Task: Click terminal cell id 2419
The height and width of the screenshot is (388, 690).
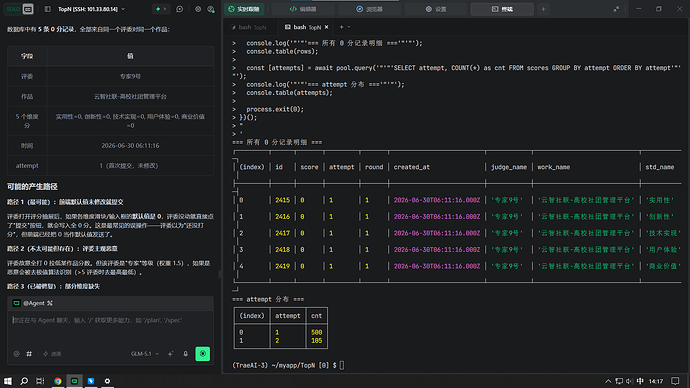Action: 283,266
